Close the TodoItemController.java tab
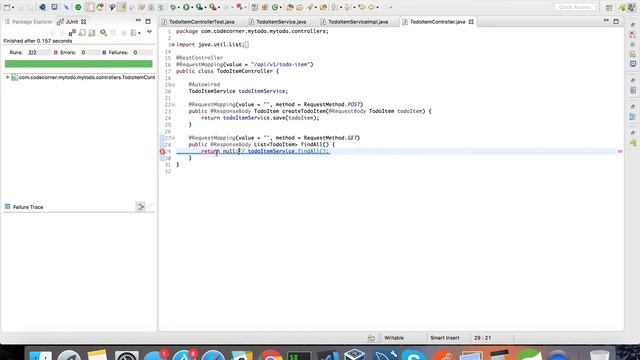Viewport: 640px width, 360px height. tap(471, 22)
